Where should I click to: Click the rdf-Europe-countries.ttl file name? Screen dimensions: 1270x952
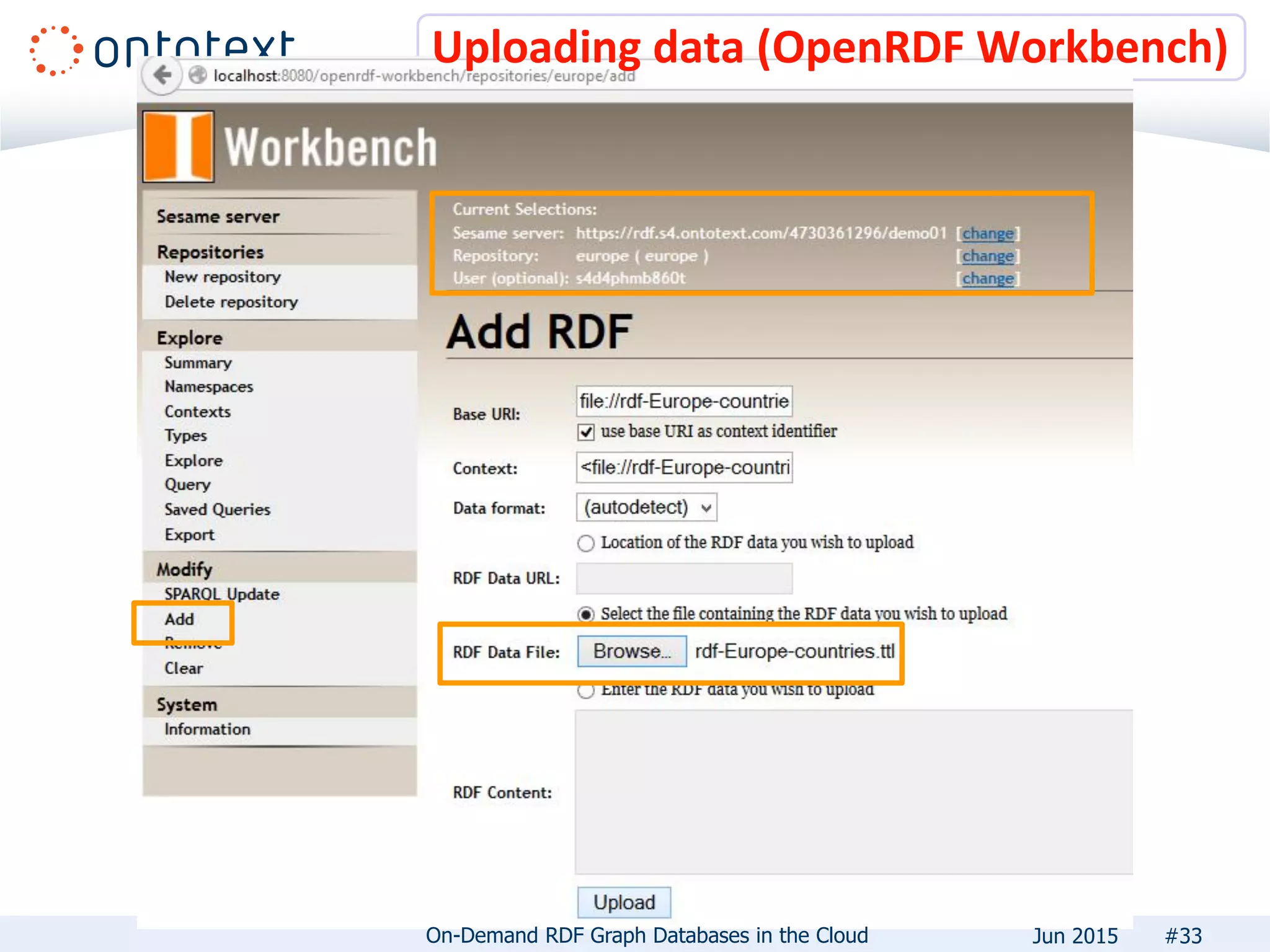795,651
